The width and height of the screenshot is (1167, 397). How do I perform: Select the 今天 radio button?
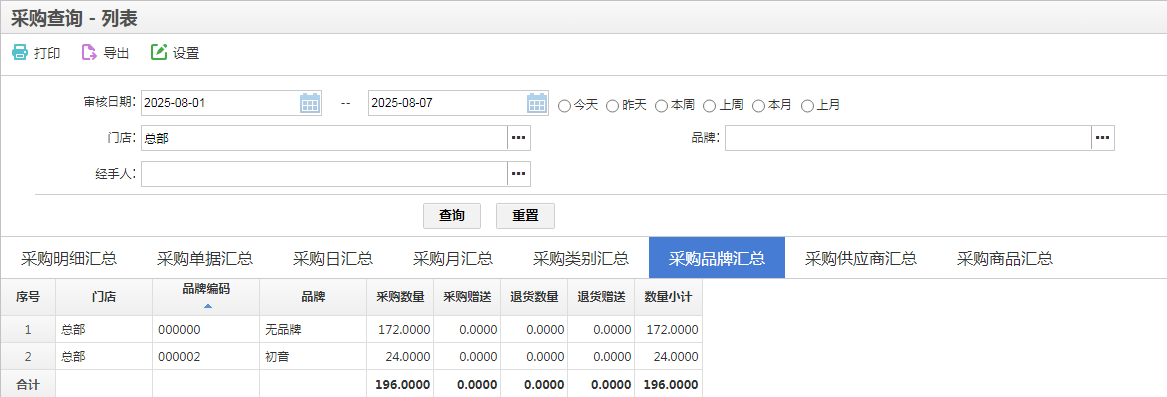[x=564, y=106]
